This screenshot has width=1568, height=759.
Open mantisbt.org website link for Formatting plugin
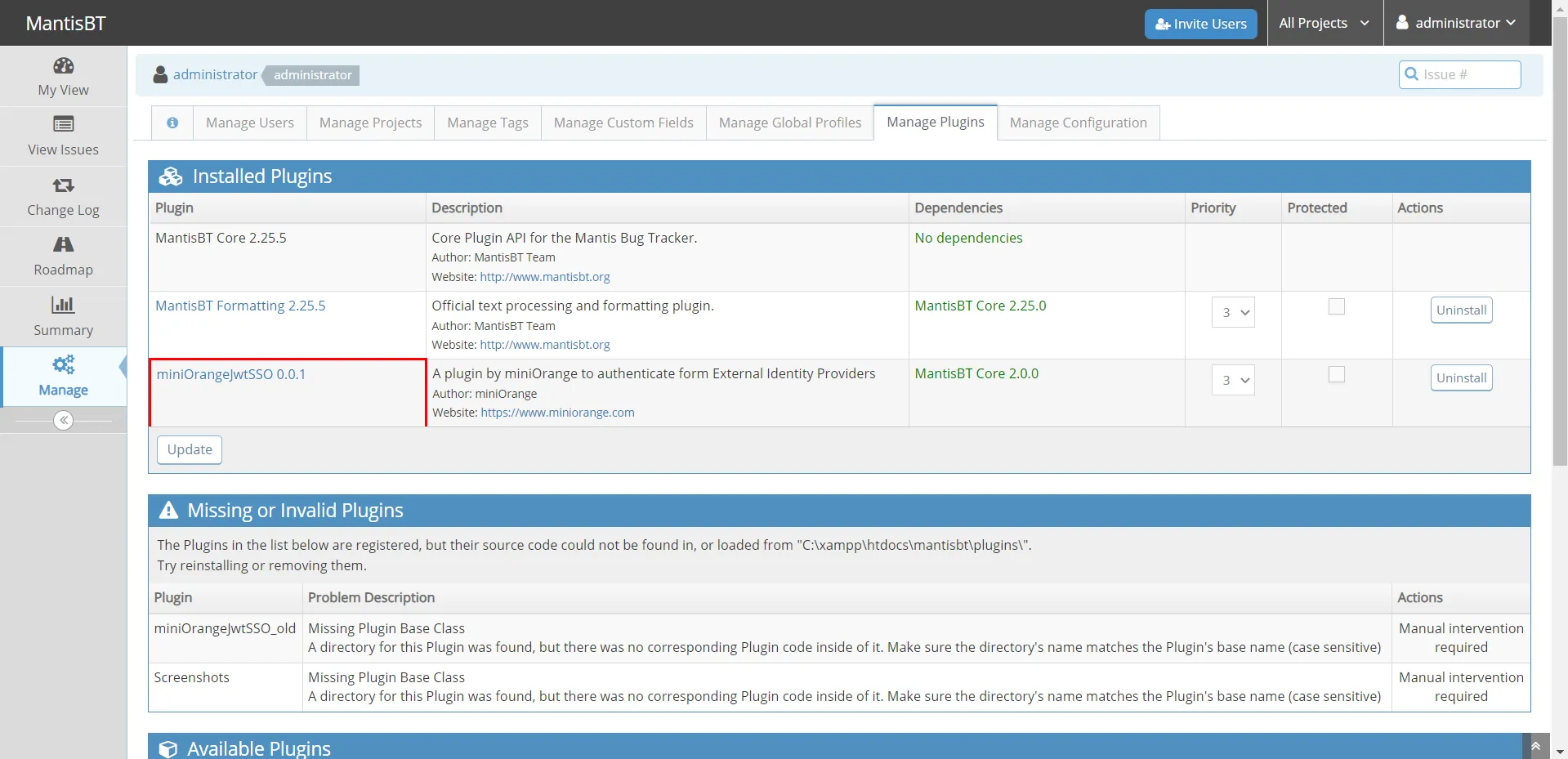[x=545, y=345]
